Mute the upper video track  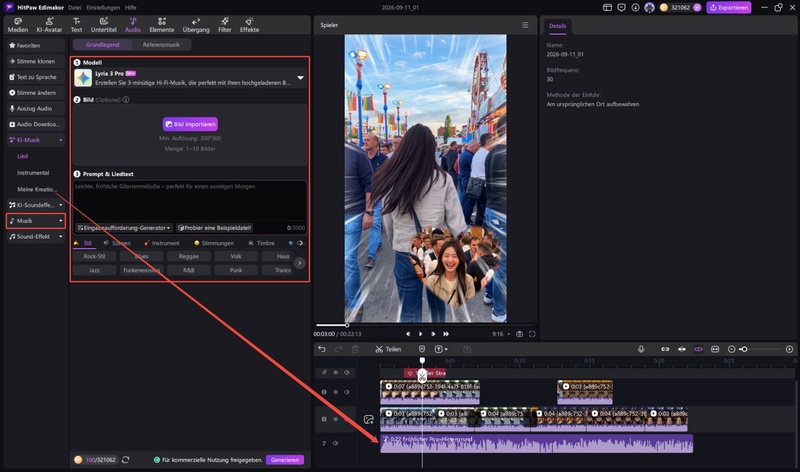tap(347, 392)
